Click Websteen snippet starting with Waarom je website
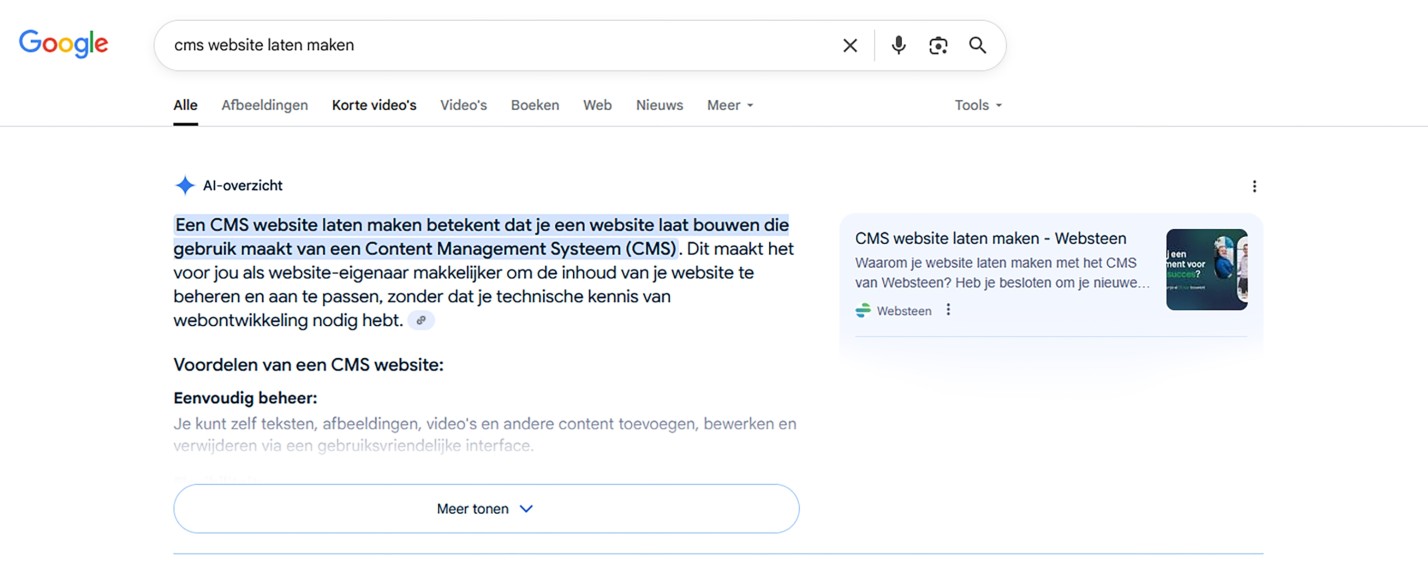Image resolution: width=1428 pixels, height=571 pixels. [x=1003, y=273]
